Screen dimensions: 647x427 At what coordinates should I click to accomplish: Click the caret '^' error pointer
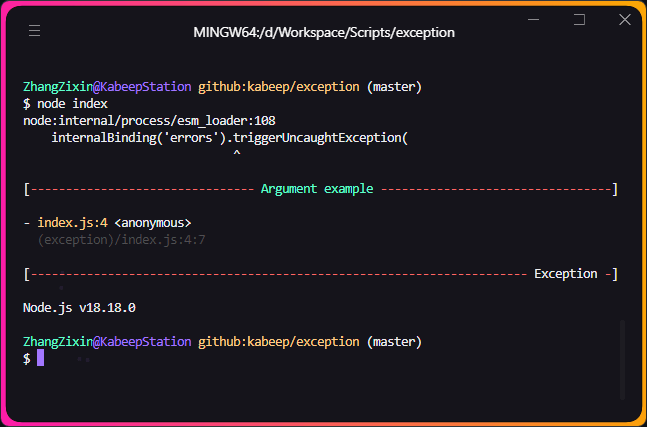pyautogui.click(x=237, y=153)
